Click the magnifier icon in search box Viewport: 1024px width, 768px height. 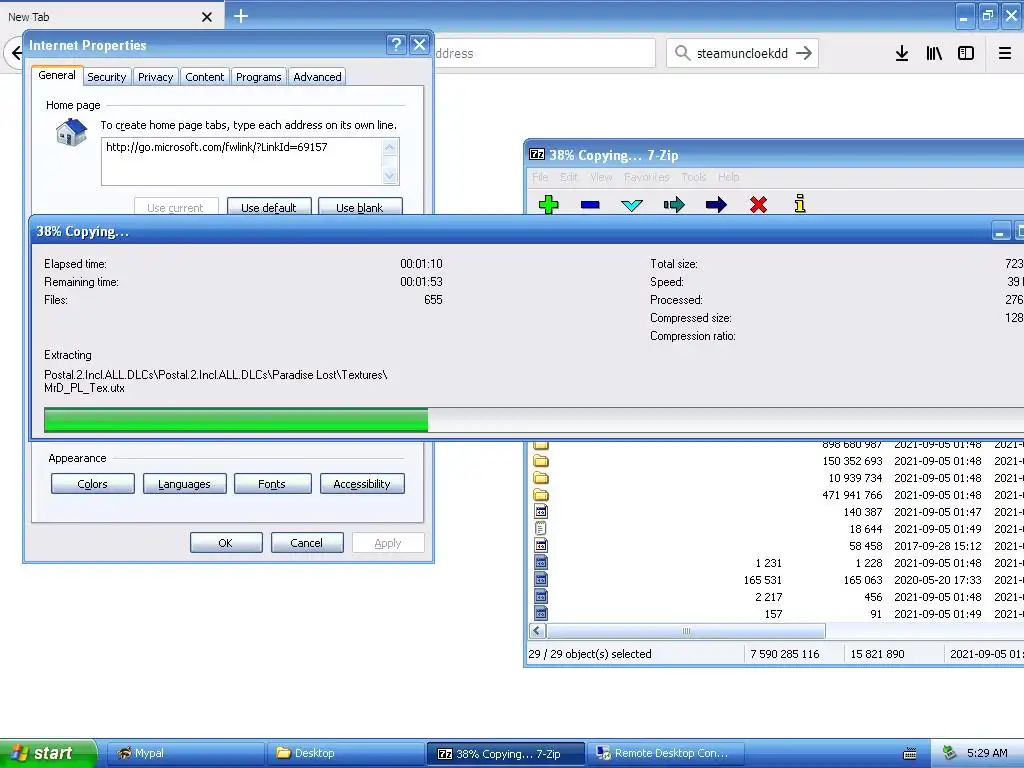682,53
